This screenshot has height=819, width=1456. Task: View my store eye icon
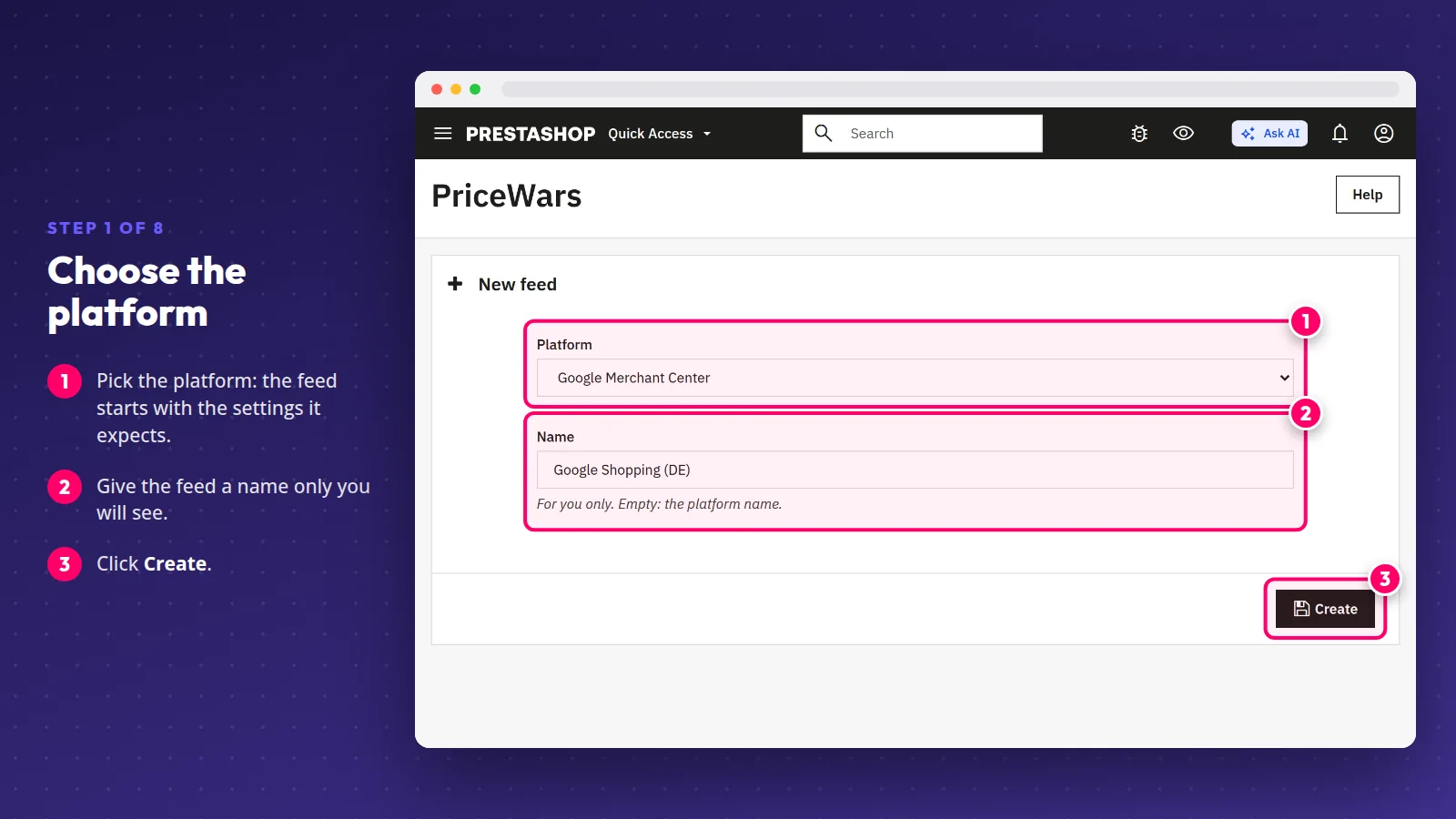1183,133
